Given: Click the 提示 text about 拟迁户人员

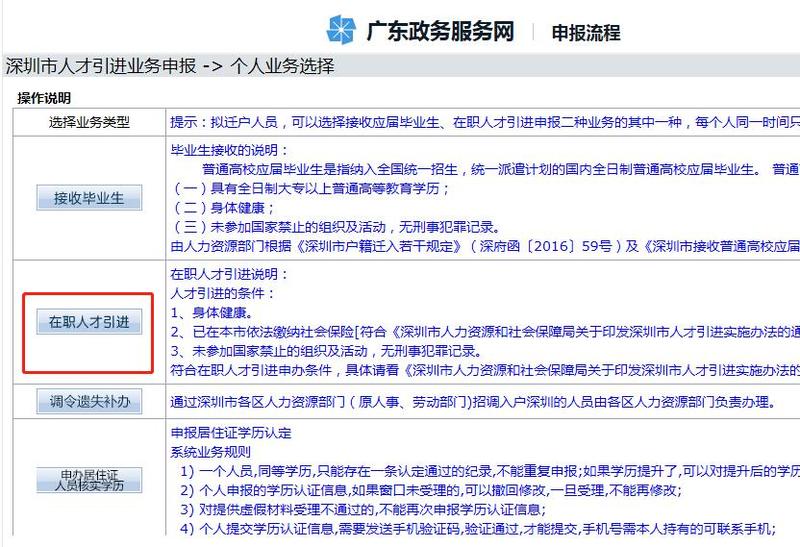Looking at the screenshot, I should pos(480,122).
